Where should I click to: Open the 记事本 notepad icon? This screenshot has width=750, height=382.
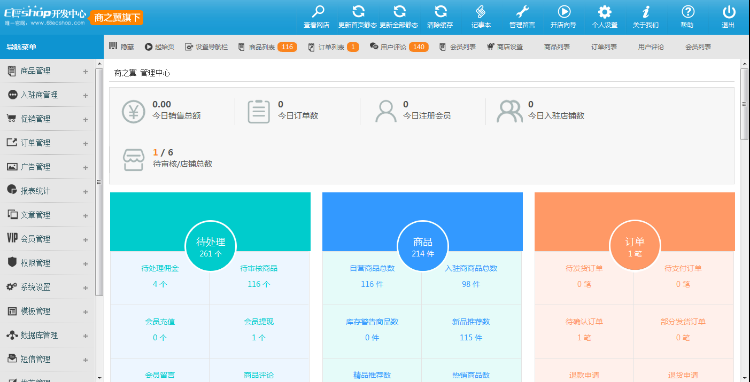[x=481, y=11]
